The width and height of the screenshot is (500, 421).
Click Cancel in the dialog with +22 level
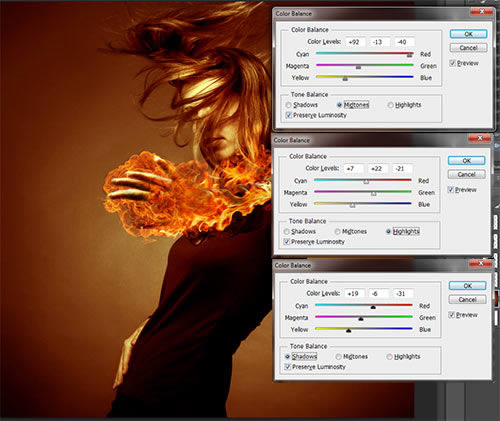tap(466, 174)
